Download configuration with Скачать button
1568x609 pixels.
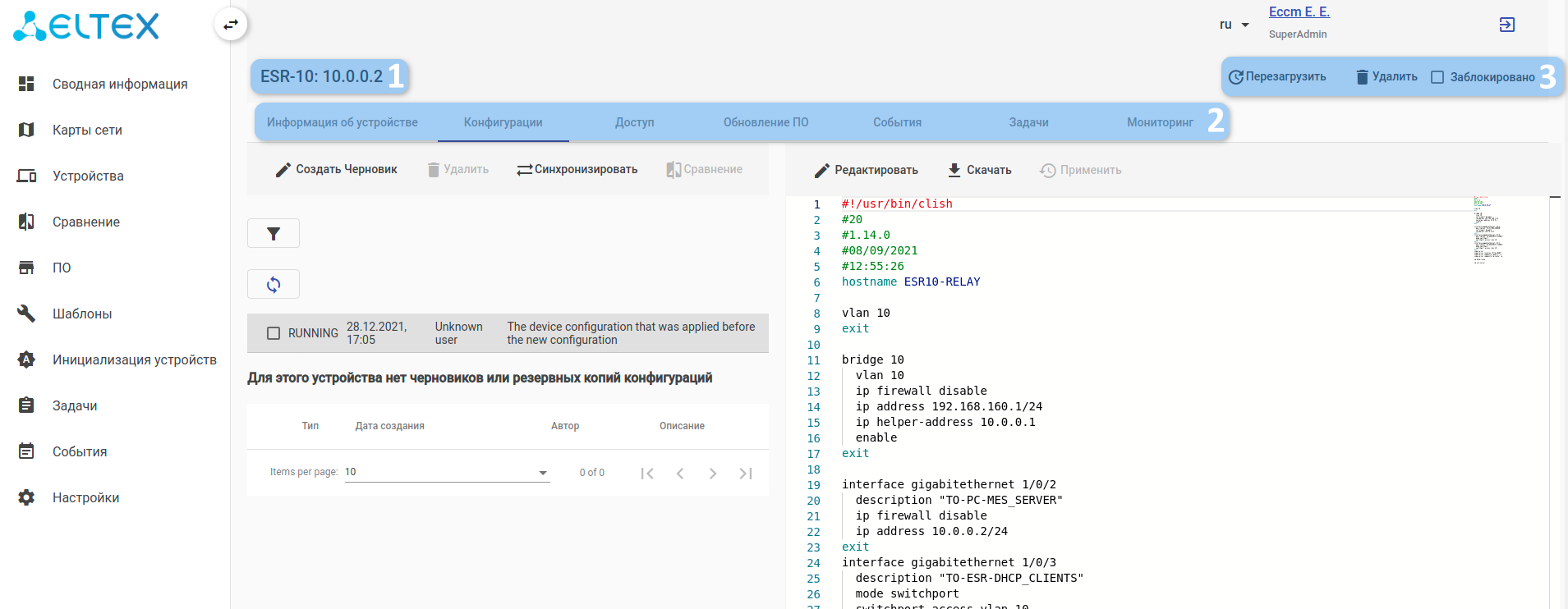(x=979, y=170)
